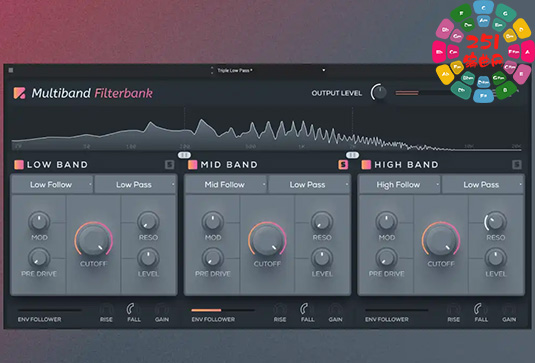Click the OUTPUT LEVEL label
Viewport: 535px width, 363px height.
(x=336, y=93)
